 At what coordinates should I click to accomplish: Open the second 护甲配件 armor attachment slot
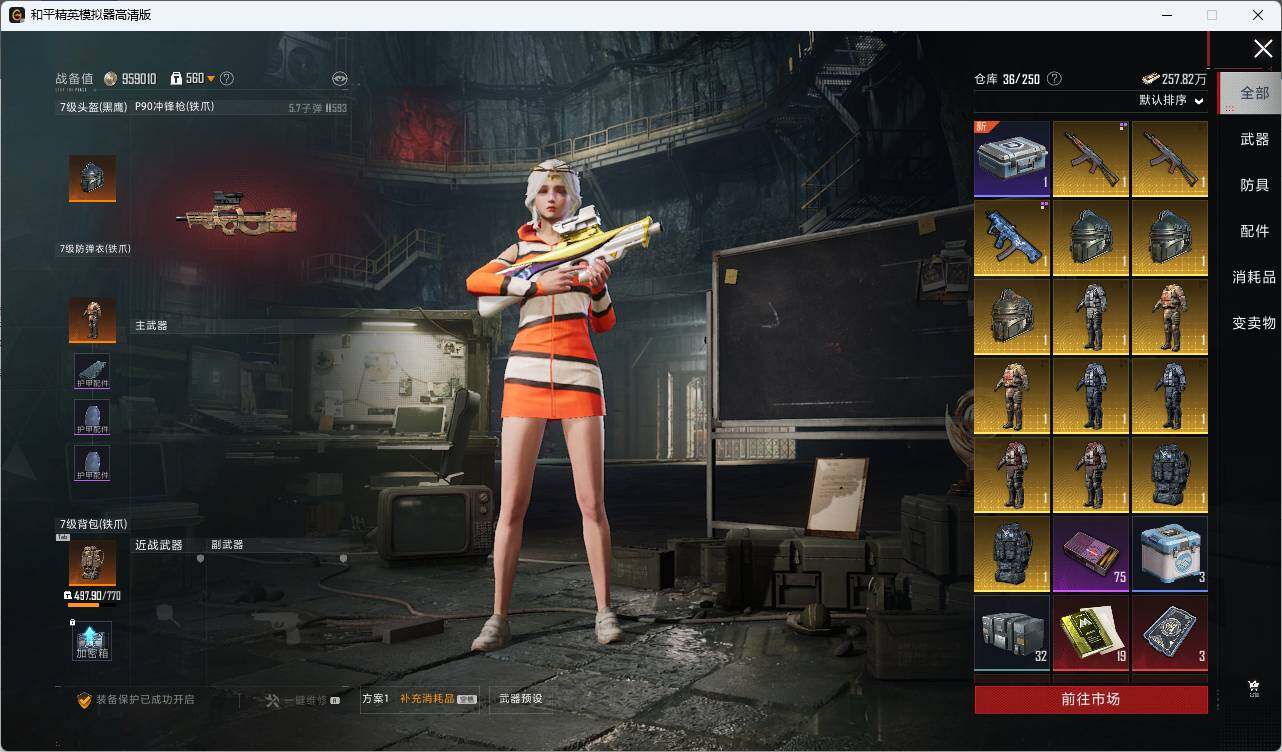pos(92,417)
